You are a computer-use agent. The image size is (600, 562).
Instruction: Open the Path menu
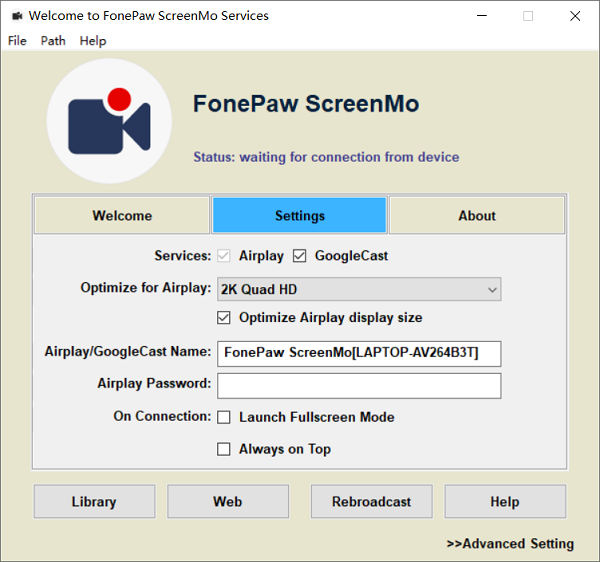pos(53,41)
